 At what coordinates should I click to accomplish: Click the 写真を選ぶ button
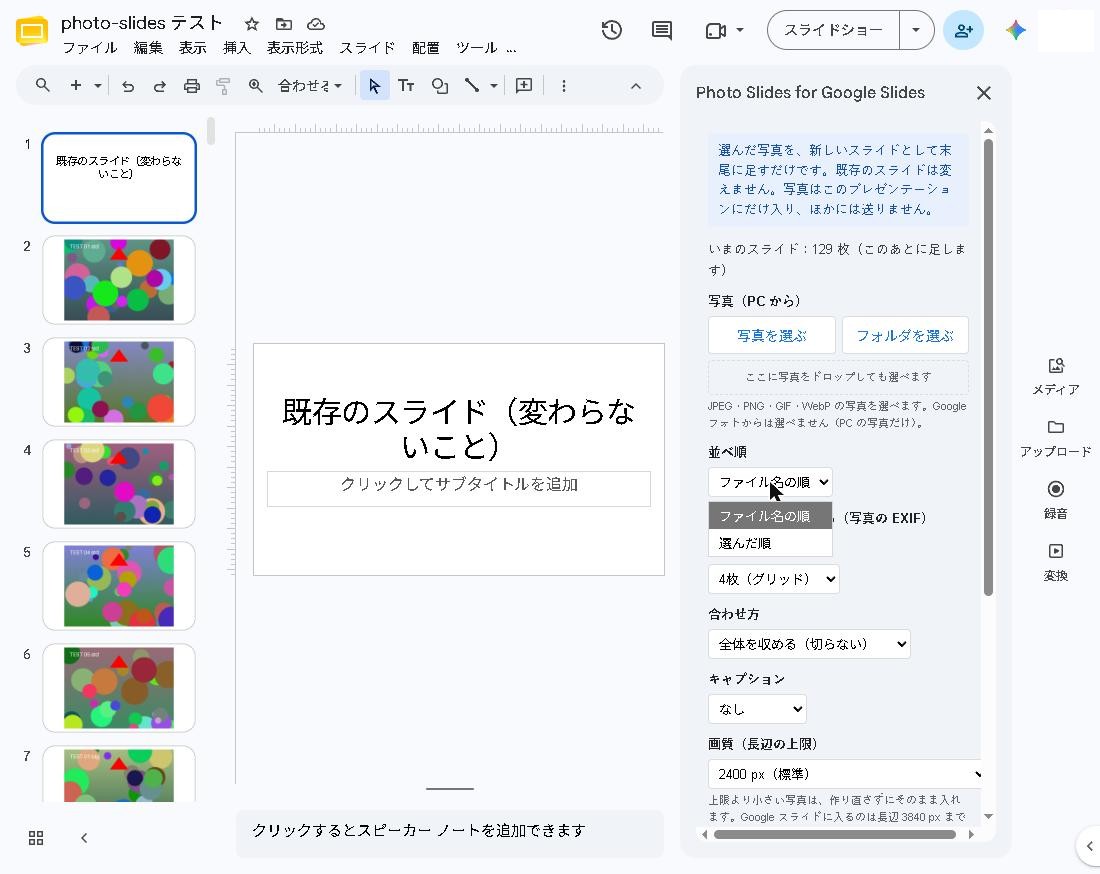click(772, 335)
